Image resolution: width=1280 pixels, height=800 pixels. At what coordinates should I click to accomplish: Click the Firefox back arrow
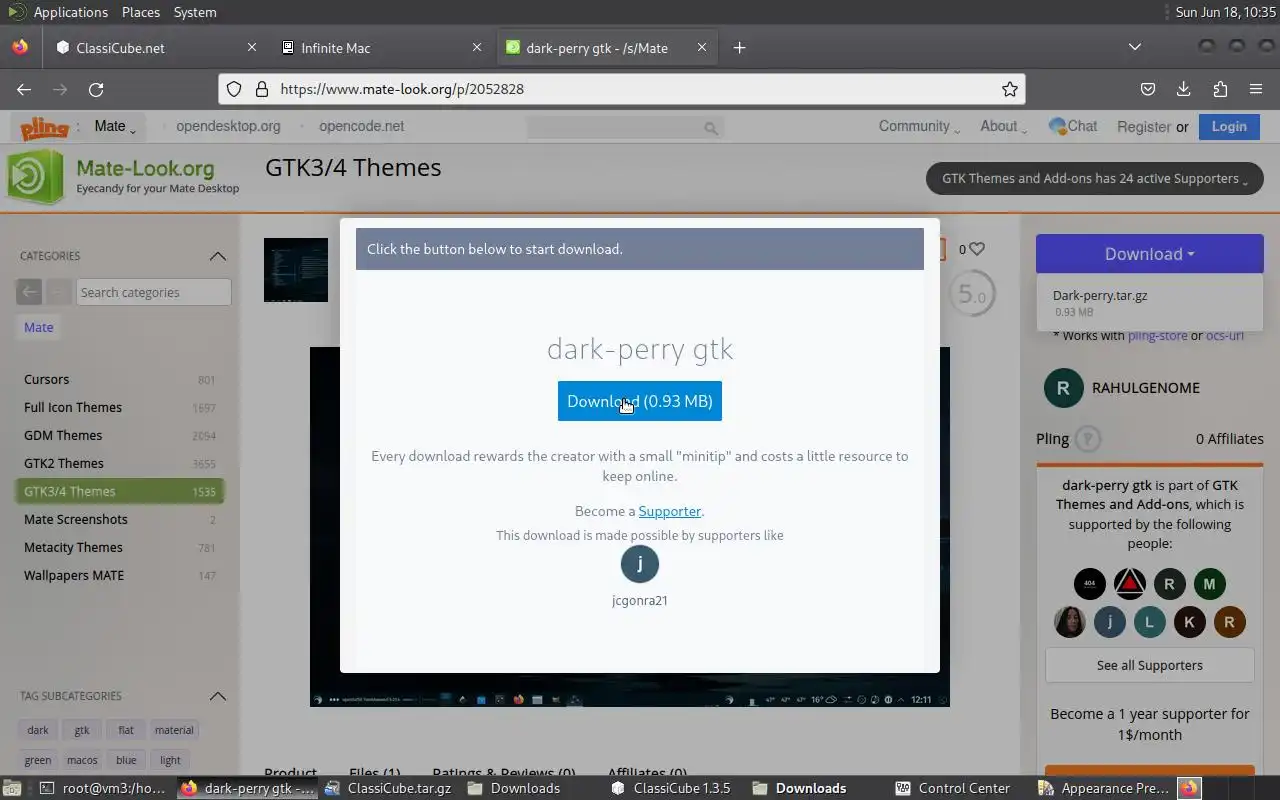coord(24,89)
